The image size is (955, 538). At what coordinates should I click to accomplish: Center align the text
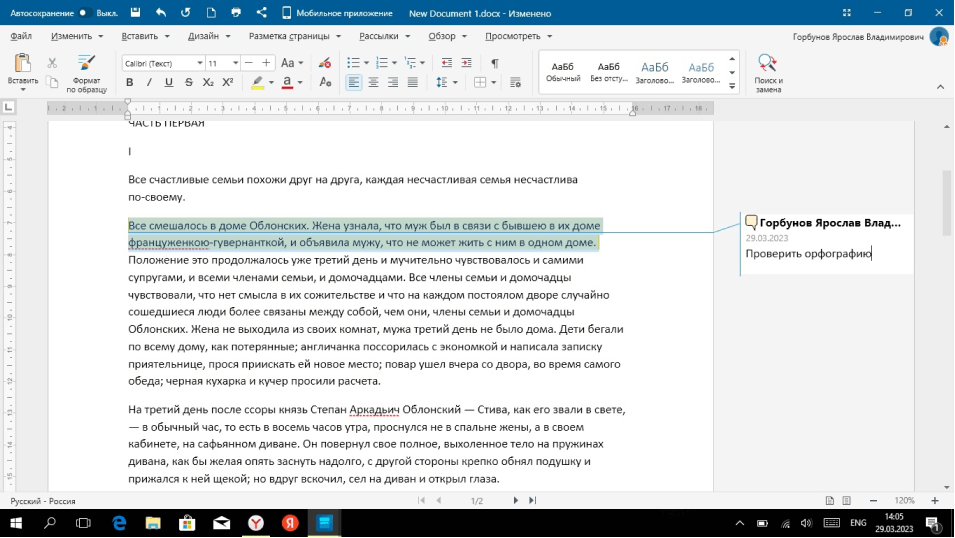[373, 82]
